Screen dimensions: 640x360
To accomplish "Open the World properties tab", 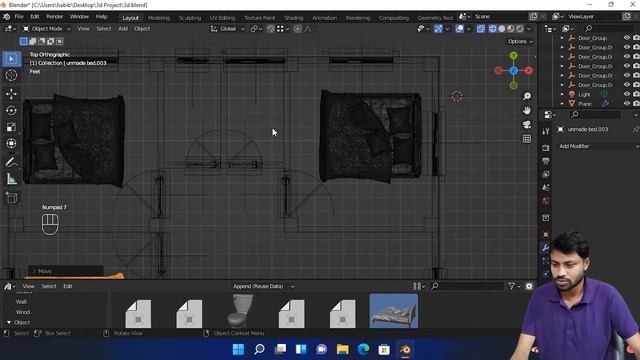I will click(x=546, y=201).
